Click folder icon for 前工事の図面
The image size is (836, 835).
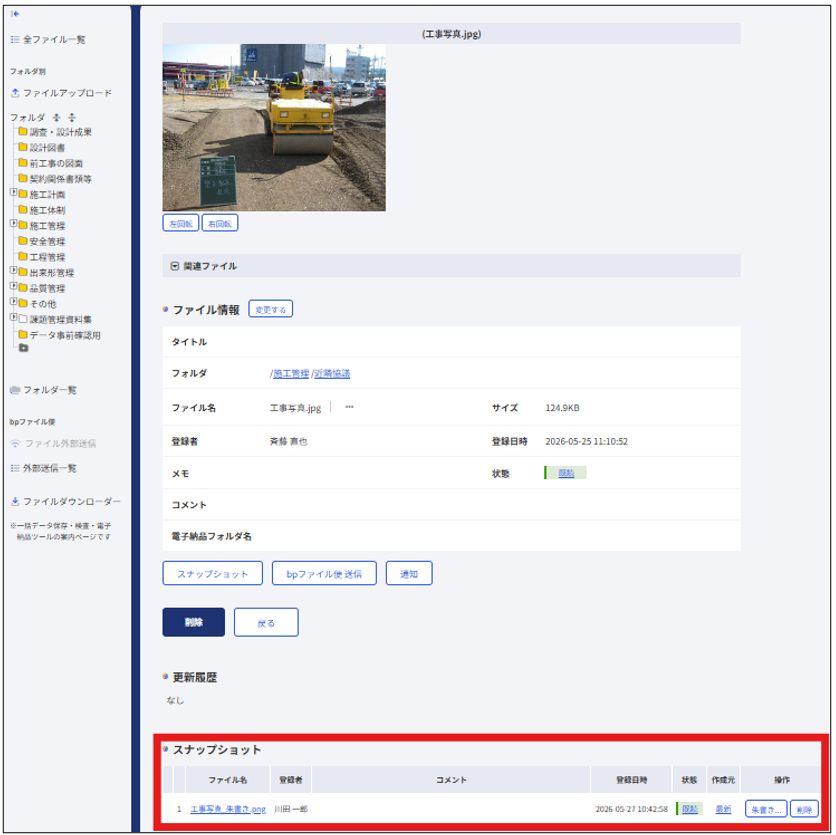[23, 163]
